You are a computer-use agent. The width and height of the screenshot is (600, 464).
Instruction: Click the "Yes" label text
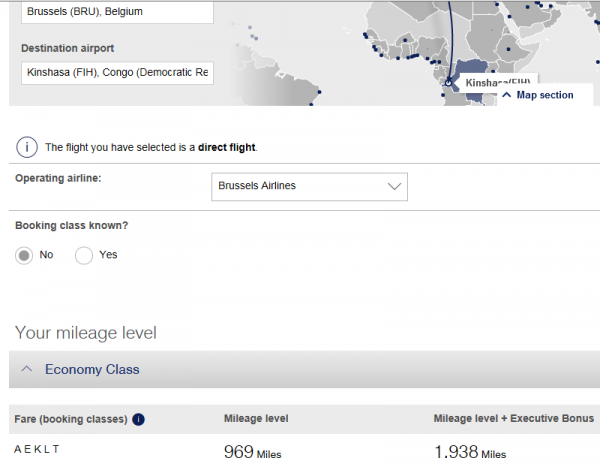coord(108,255)
